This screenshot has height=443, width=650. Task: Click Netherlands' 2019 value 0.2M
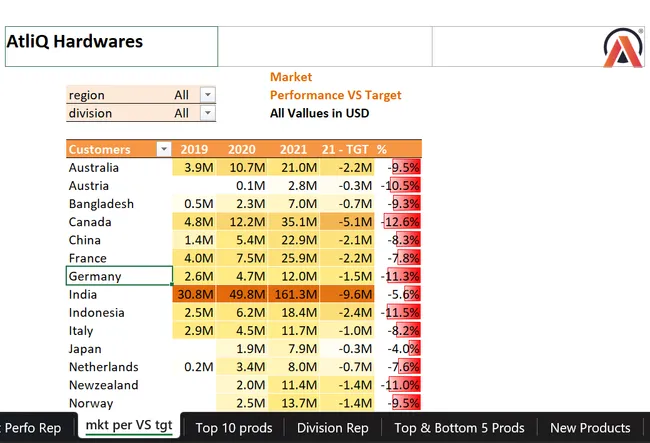(194, 367)
